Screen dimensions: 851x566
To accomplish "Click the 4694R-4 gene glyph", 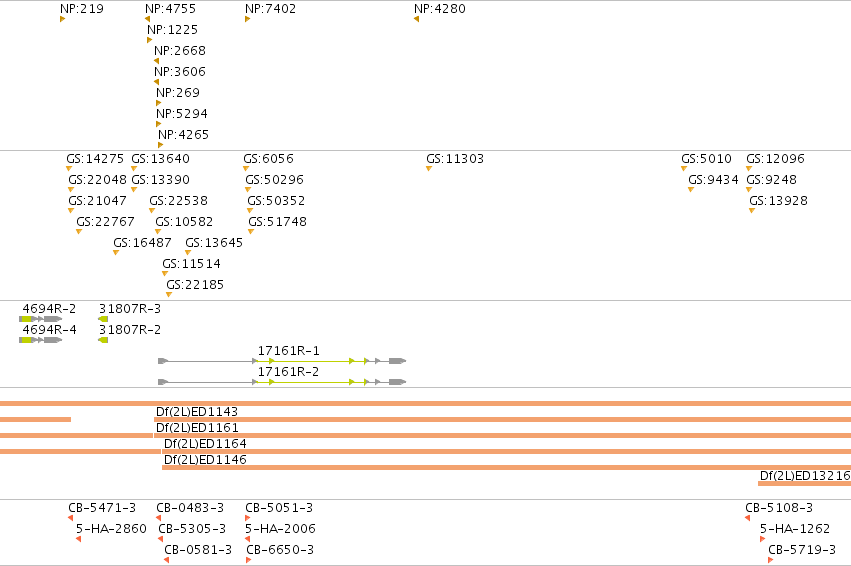I will (x=41, y=340).
